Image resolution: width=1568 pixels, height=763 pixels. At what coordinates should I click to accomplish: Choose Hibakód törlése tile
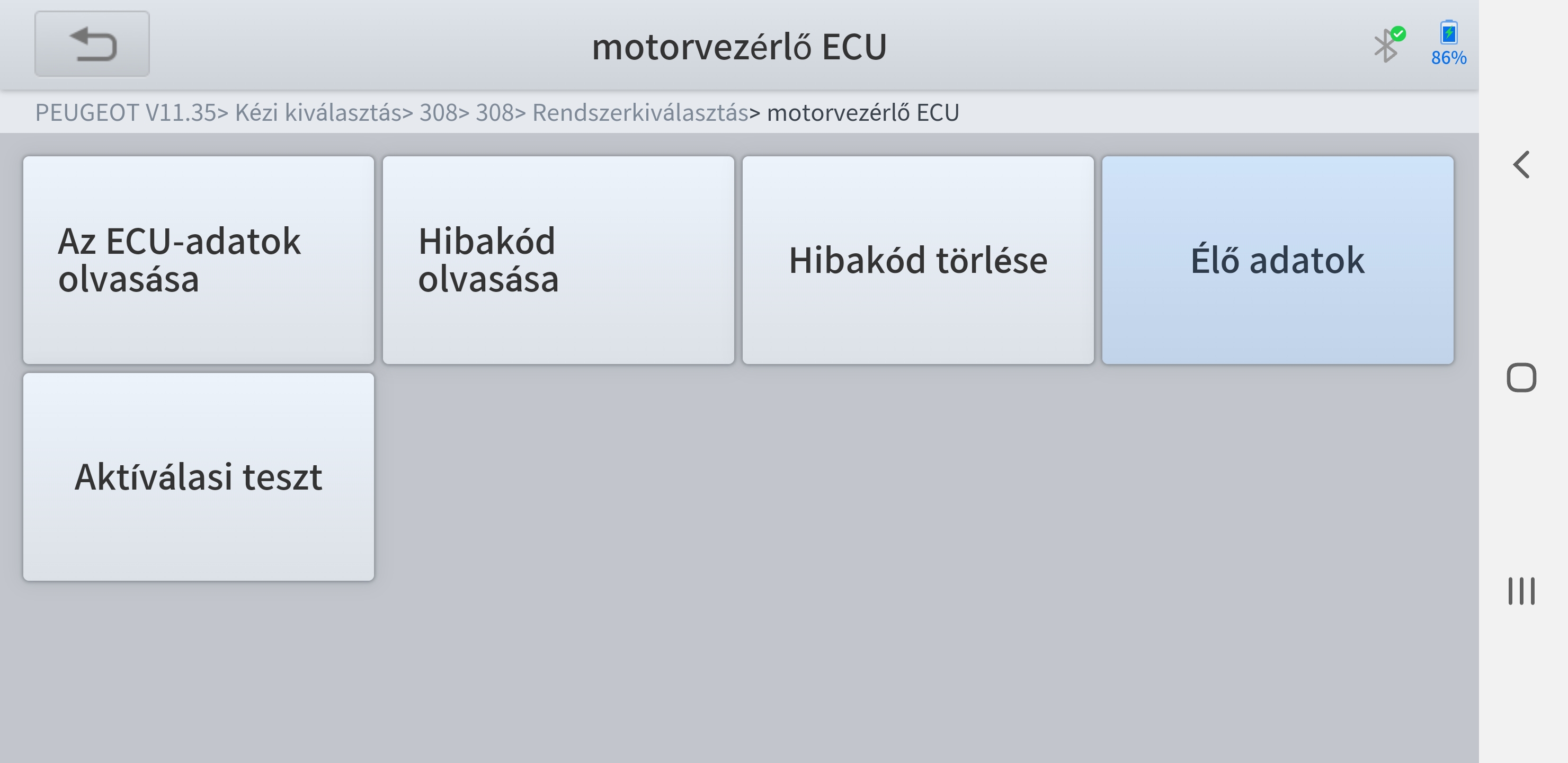click(x=918, y=260)
